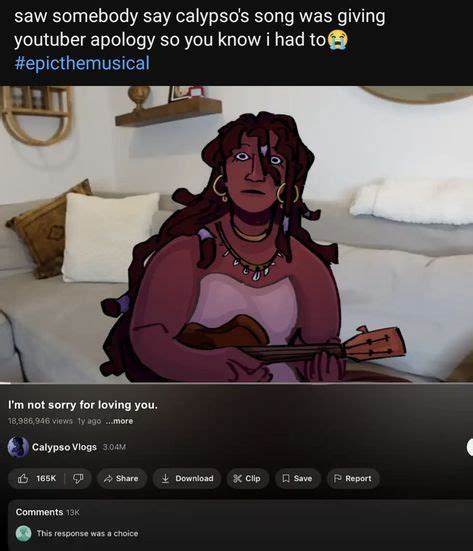Screen dimensions: 473x551
Task: Open the comment 'This response was a choice'
Action: pos(88,533)
